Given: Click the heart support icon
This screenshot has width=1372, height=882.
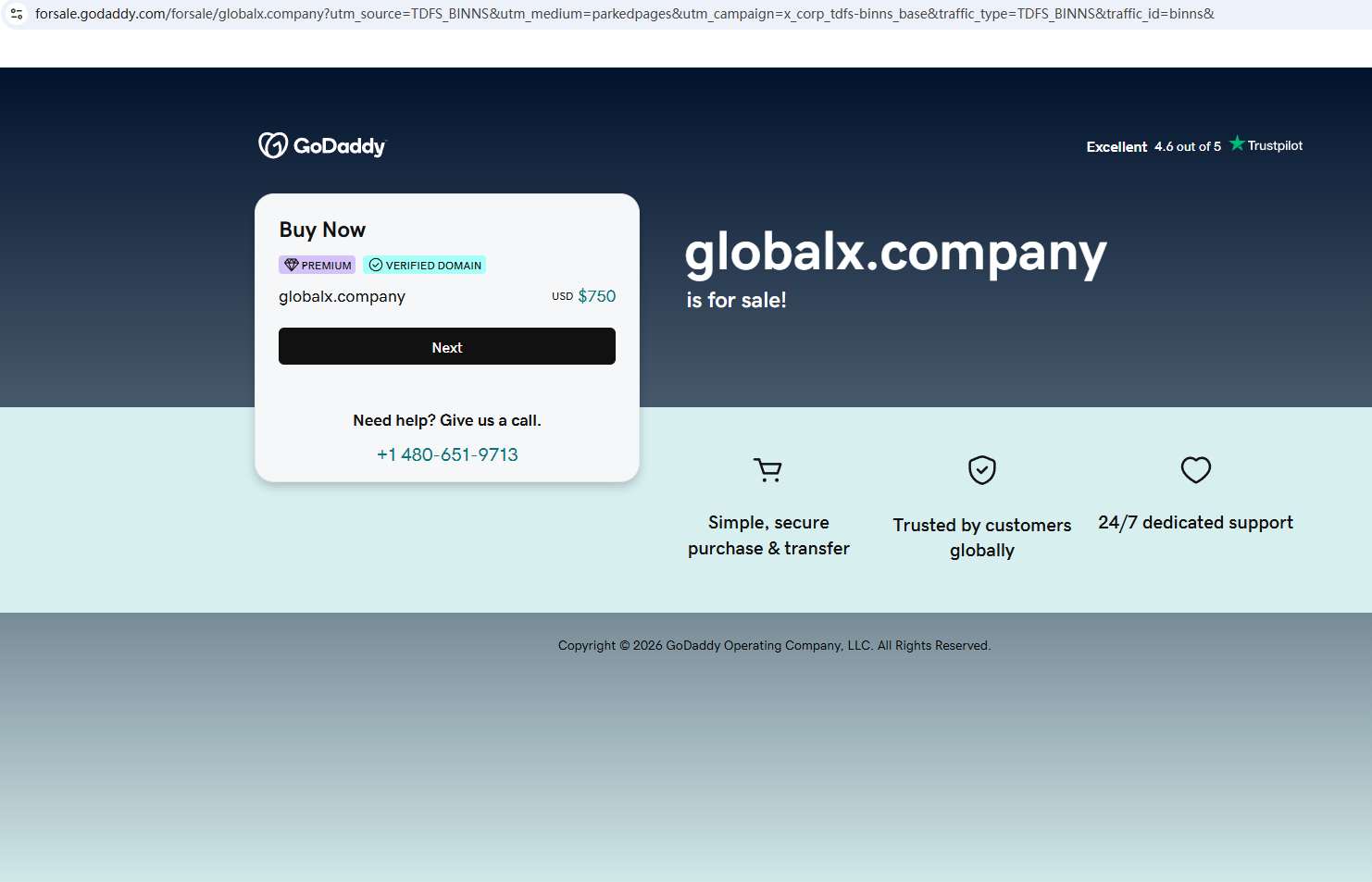Looking at the screenshot, I should 1196,470.
